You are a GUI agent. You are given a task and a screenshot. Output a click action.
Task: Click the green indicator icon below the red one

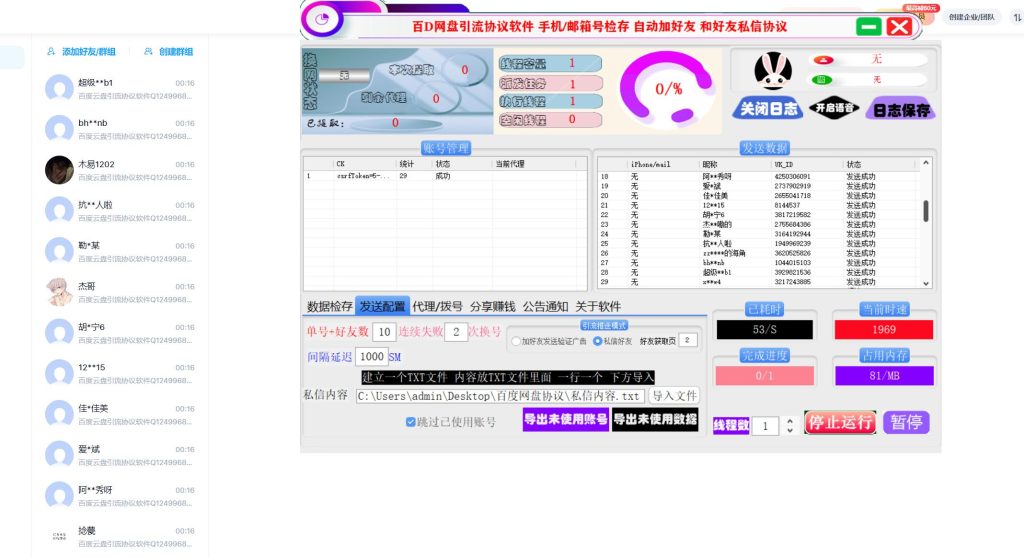click(822, 80)
